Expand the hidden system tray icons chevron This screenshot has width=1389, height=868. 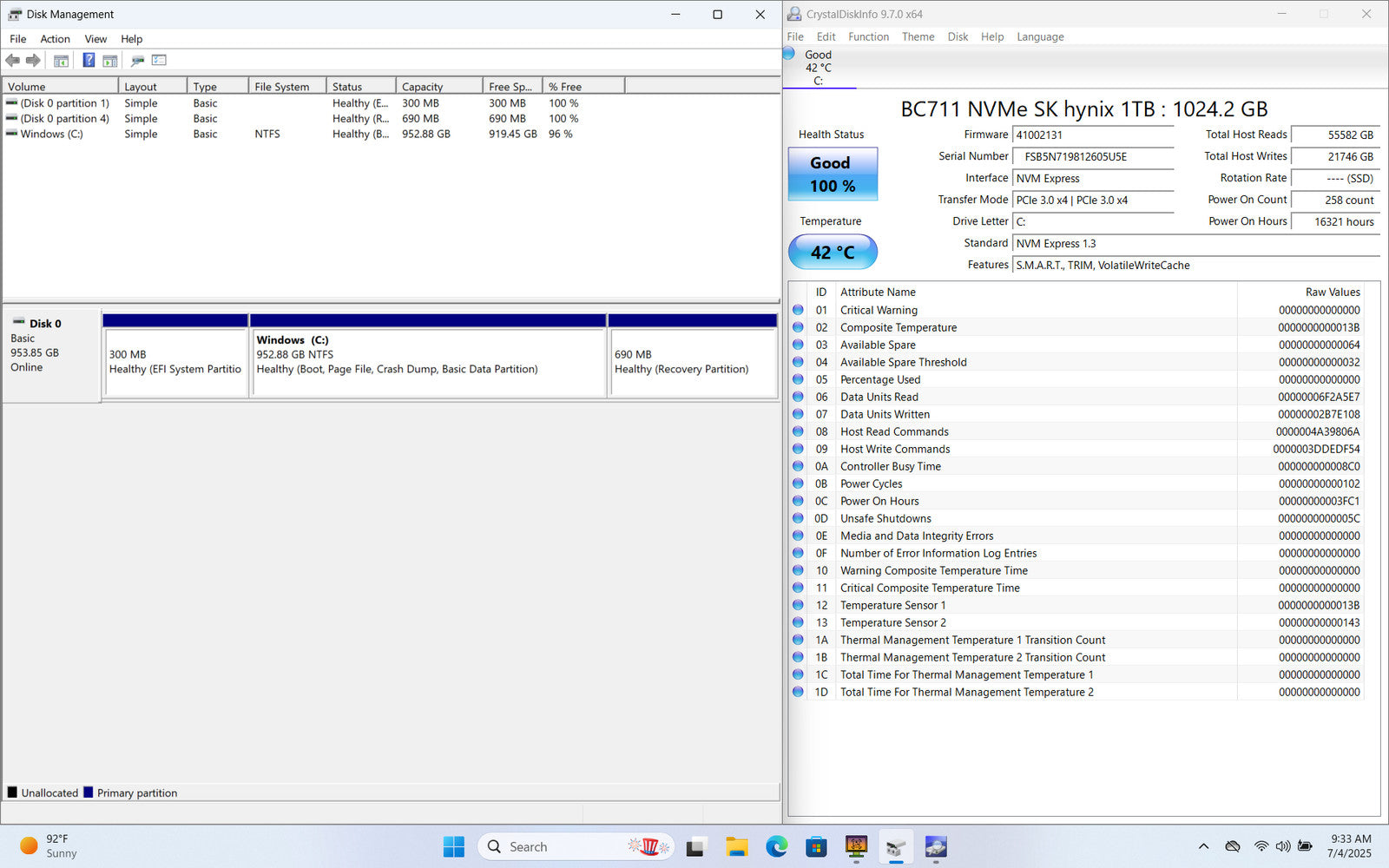coord(1203,846)
